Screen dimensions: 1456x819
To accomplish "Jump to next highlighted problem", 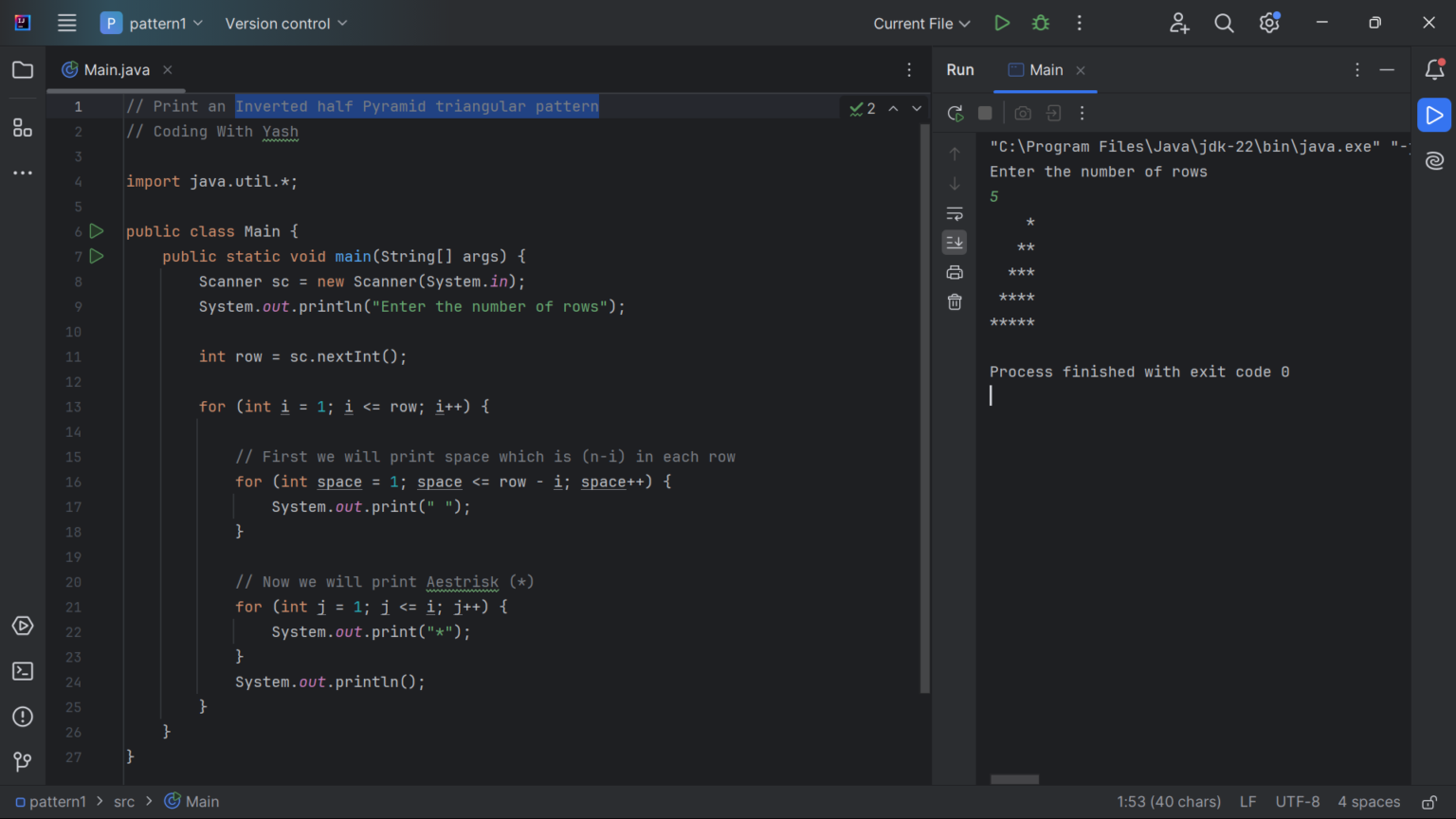I will (917, 109).
